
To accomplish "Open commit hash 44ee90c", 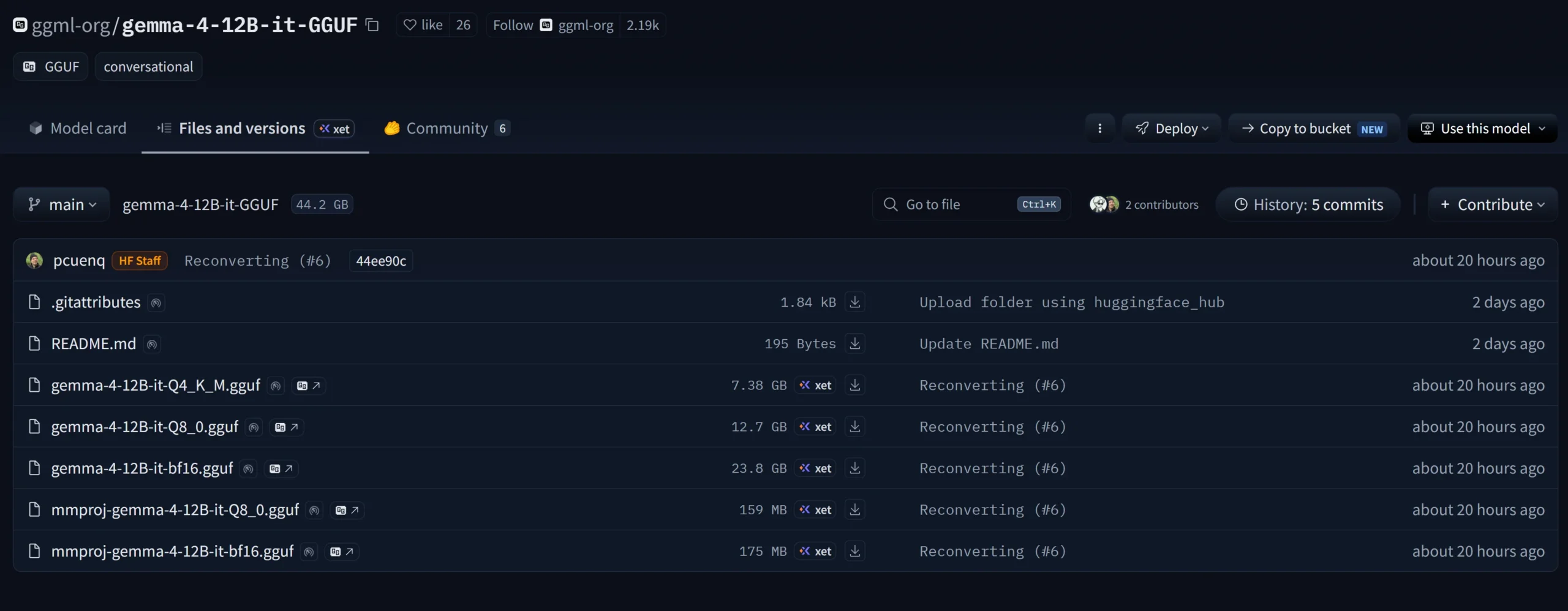I will [x=381, y=261].
